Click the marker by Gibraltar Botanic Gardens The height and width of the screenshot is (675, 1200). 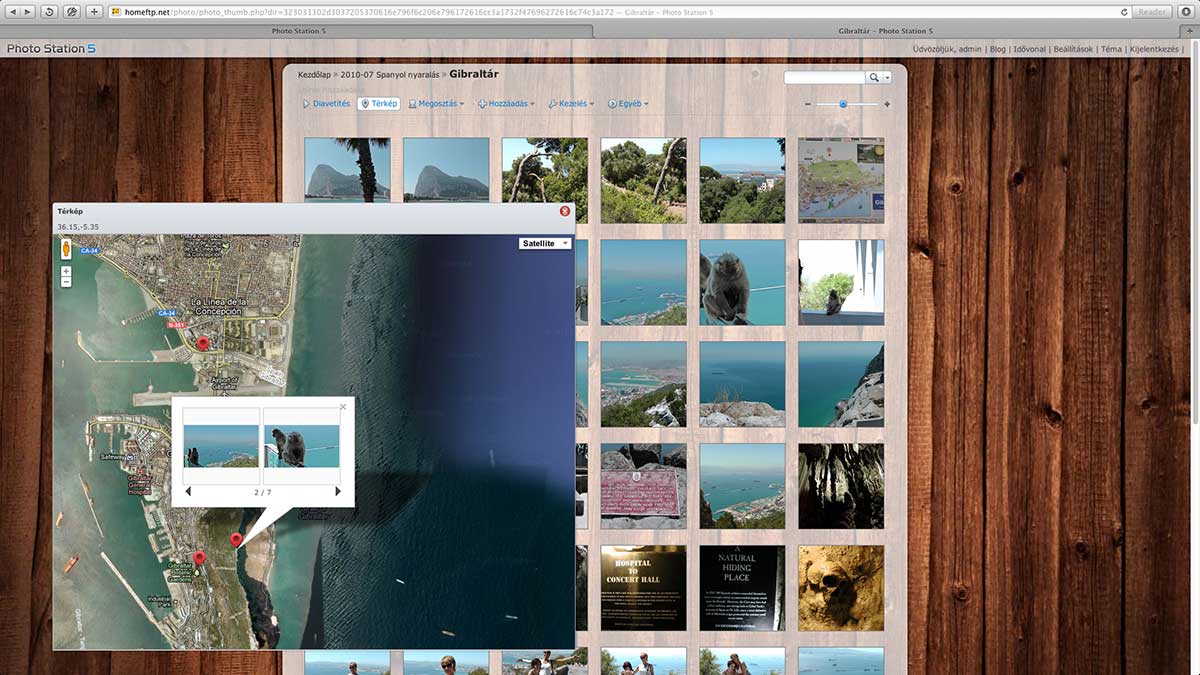[x=199, y=558]
